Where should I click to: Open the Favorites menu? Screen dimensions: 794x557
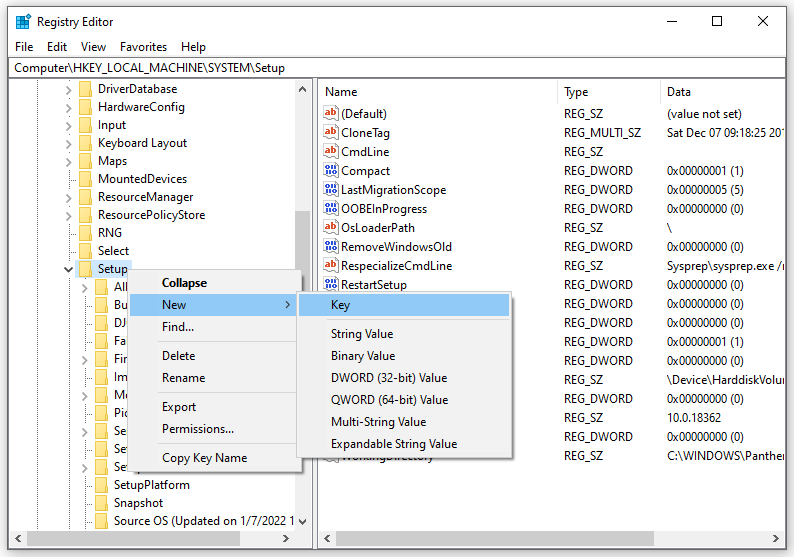(x=143, y=47)
